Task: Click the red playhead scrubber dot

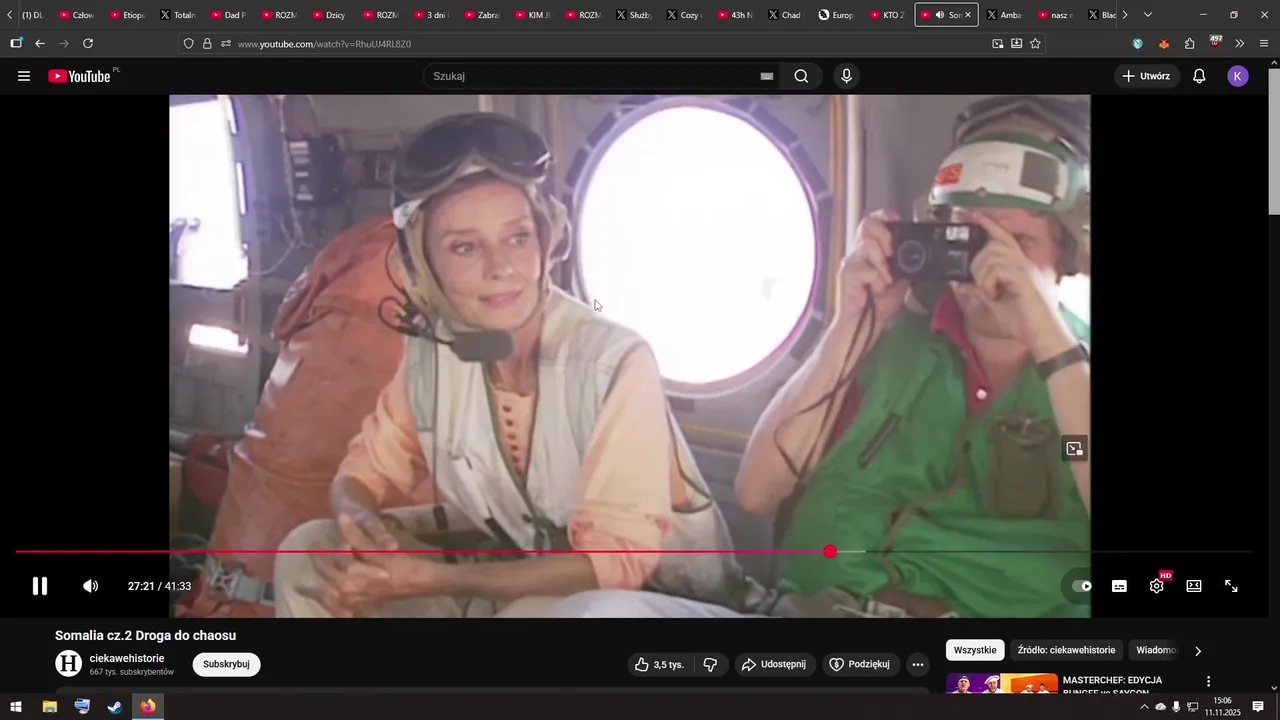Action: 830,552
